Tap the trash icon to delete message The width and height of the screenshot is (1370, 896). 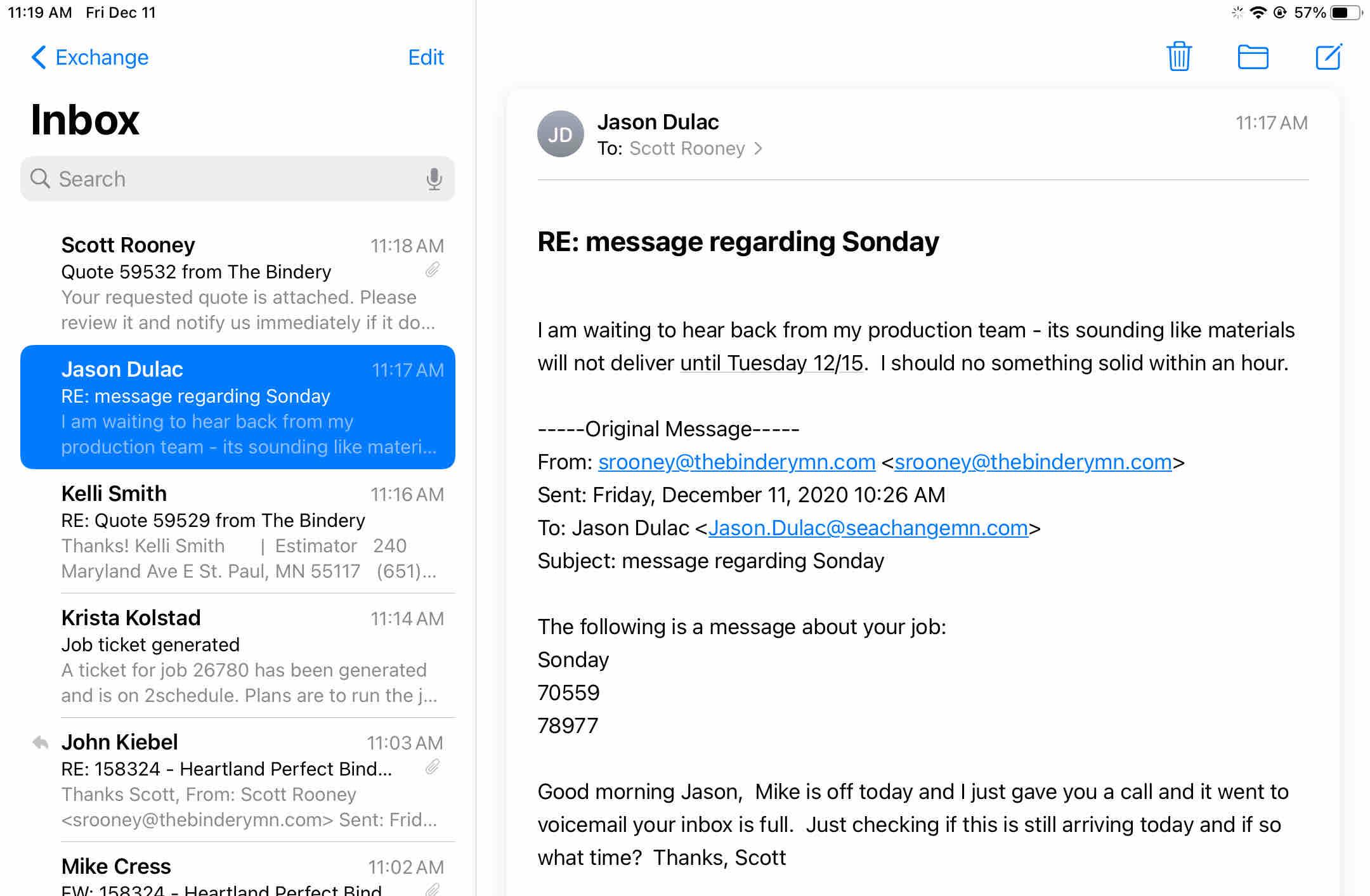point(1179,57)
